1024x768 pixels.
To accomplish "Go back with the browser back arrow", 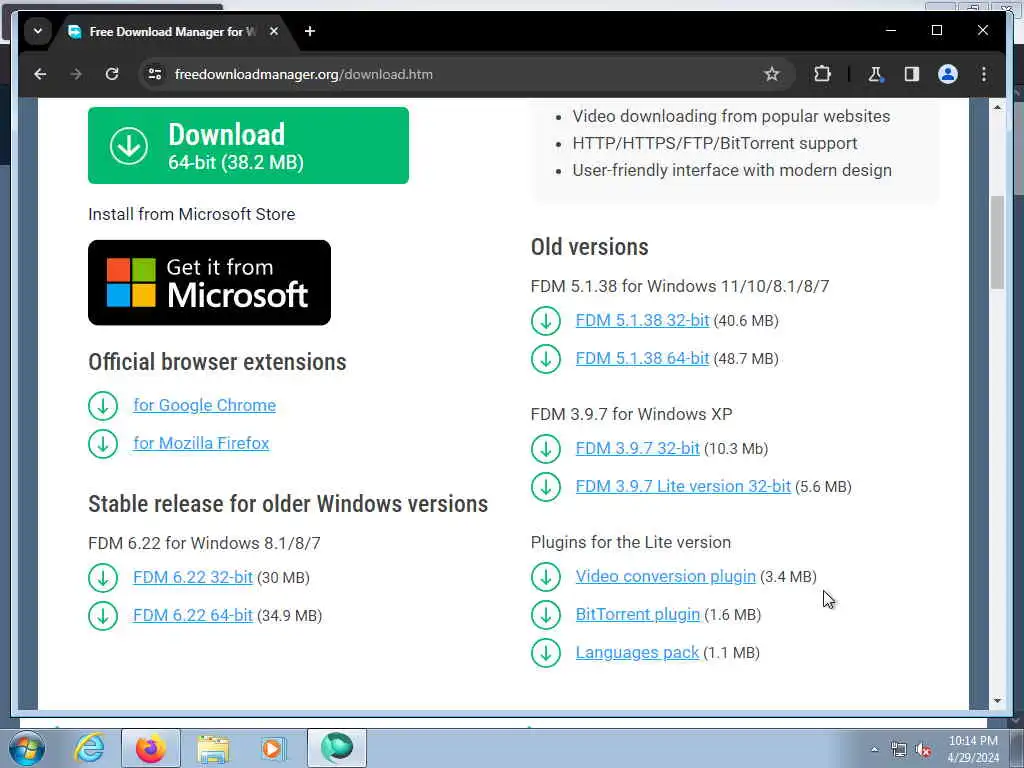I will [x=40, y=74].
